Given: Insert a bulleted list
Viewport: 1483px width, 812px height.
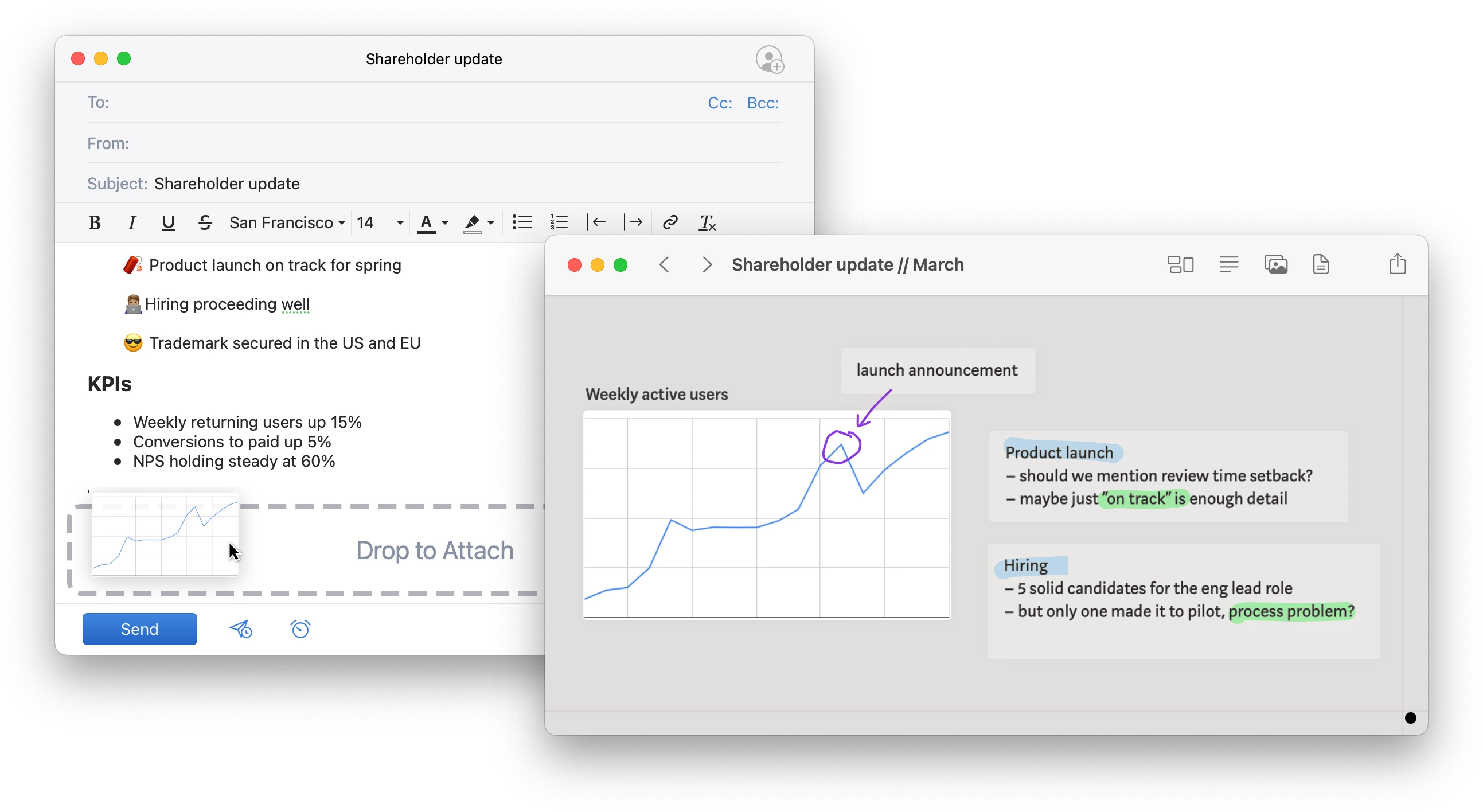Looking at the screenshot, I should [x=522, y=222].
